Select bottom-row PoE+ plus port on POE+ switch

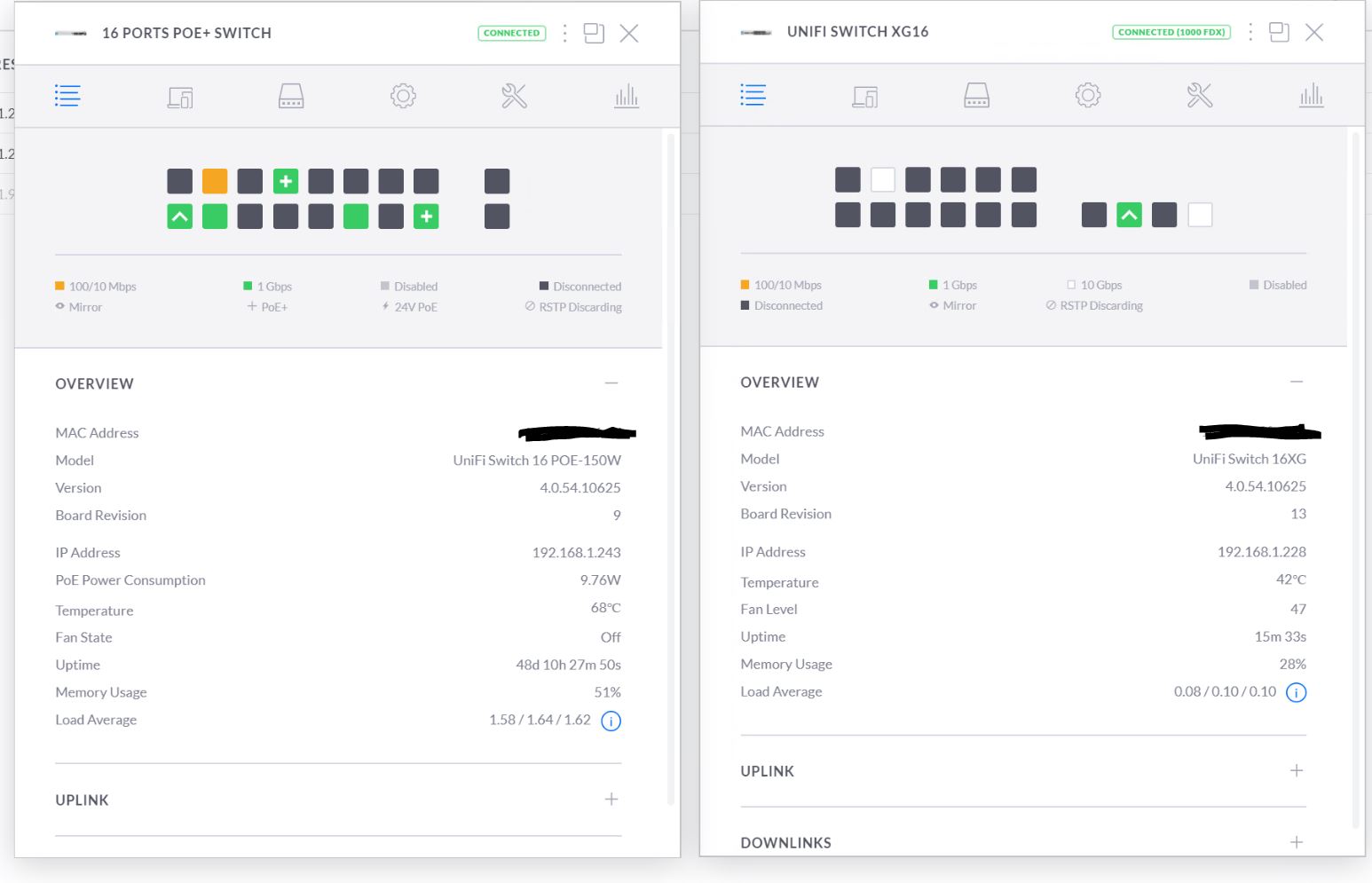click(x=426, y=217)
